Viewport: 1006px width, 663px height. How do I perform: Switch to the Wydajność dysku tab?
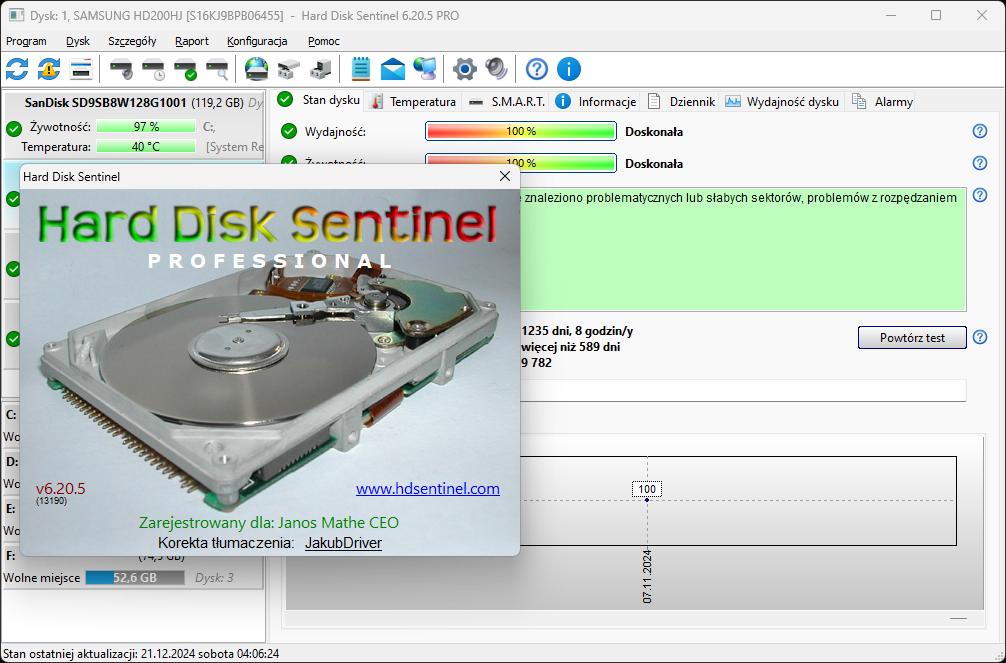(x=782, y=101)
